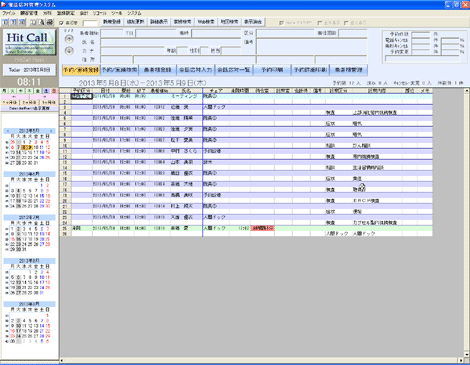Switch to the 予約詳細印刷 tab
The width and height of the screenshot is (470, 365).
pos(310,70)
